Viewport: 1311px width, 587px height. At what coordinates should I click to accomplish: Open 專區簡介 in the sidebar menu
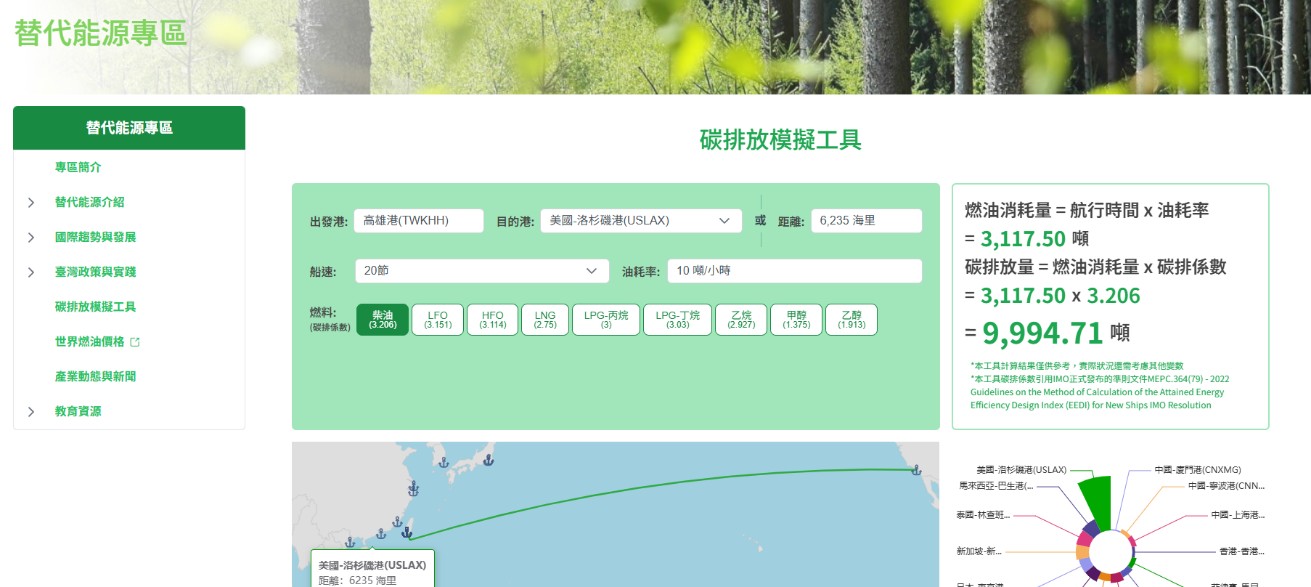pyautogui.click(x=78, y=167)
